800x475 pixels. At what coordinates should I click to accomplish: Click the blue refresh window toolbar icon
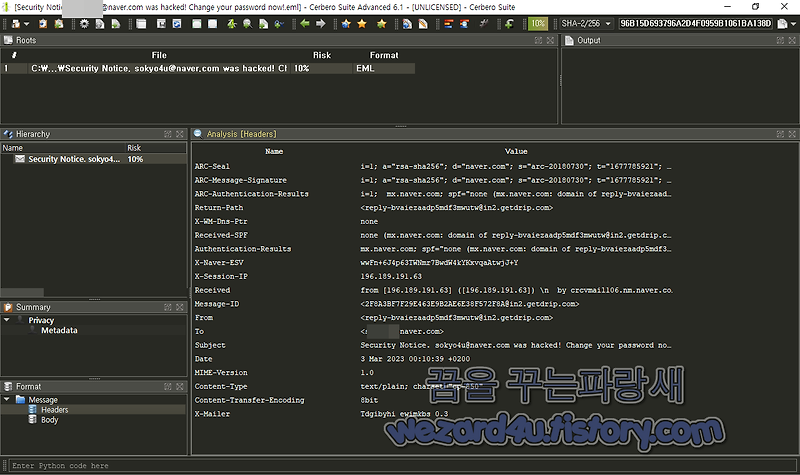[177, 23]
